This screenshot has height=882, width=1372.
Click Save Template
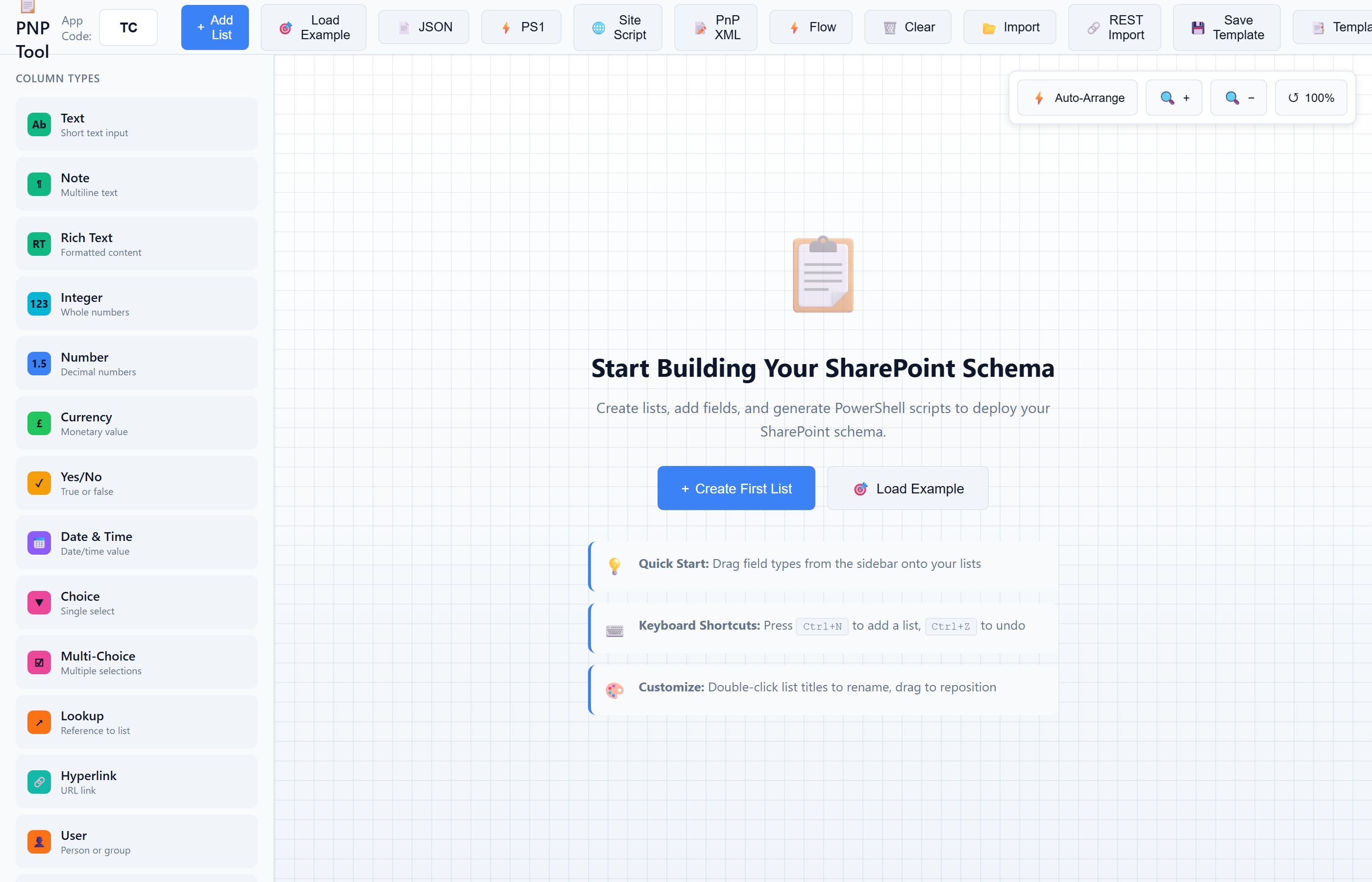pos(1226,27)
